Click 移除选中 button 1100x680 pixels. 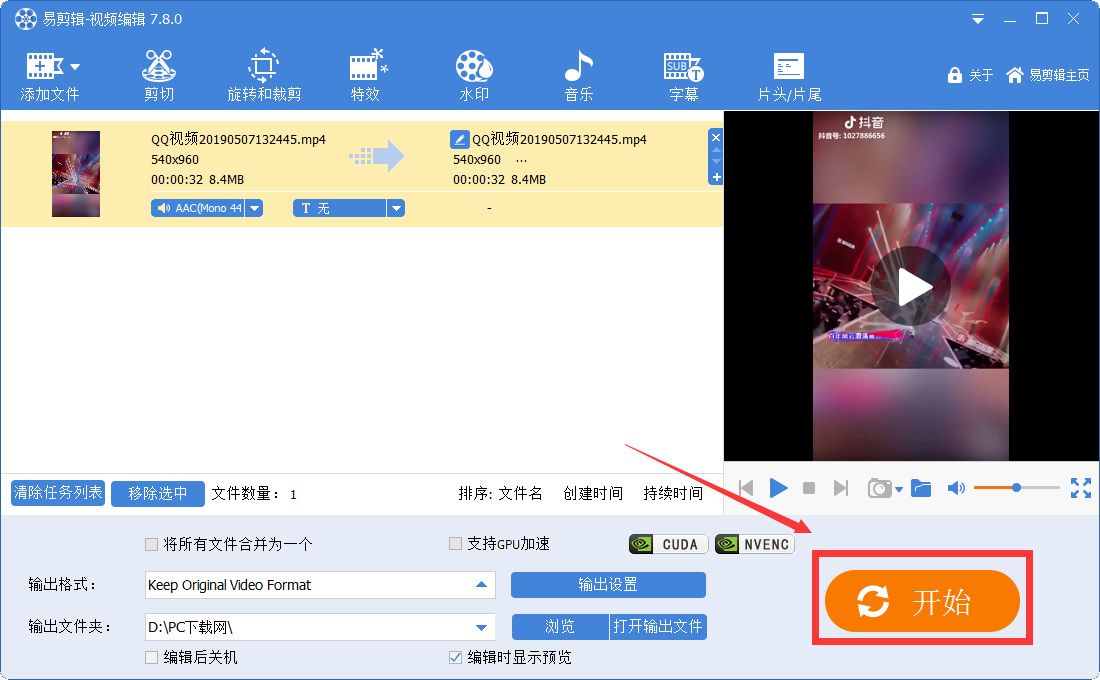click(158, 493)
